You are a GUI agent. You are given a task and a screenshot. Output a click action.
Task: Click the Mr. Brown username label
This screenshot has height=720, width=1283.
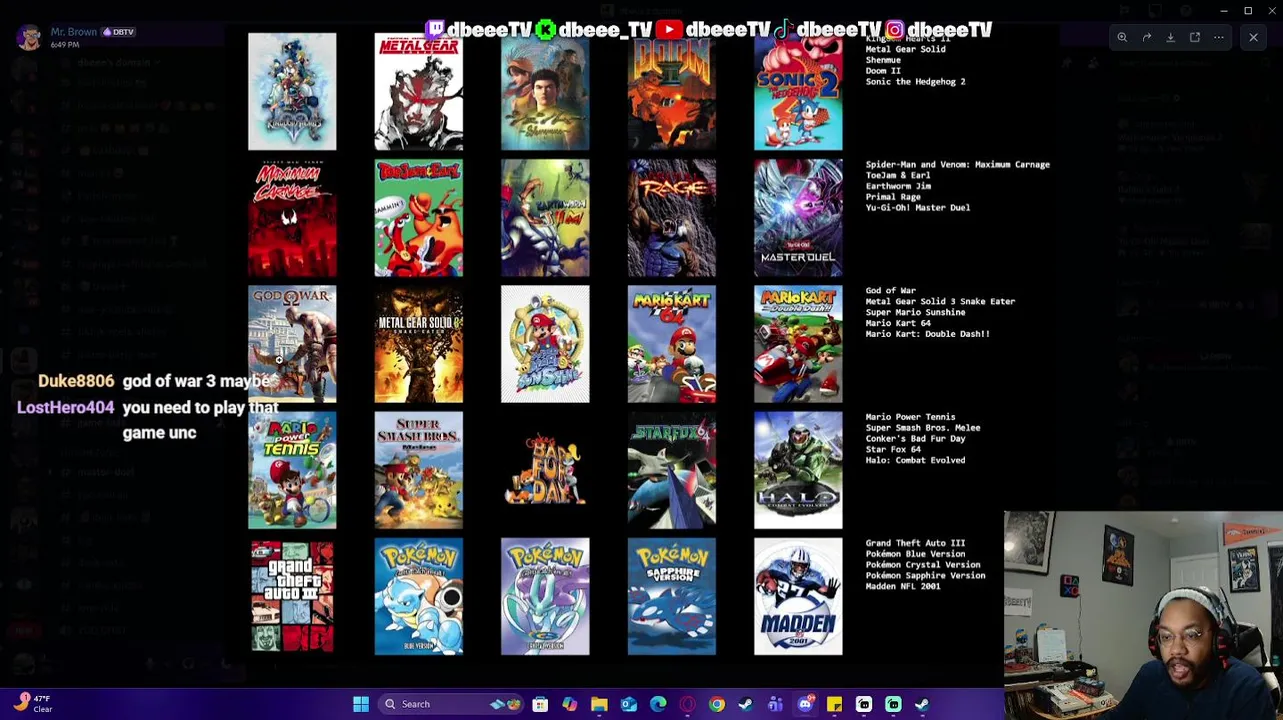coord(74,32)
